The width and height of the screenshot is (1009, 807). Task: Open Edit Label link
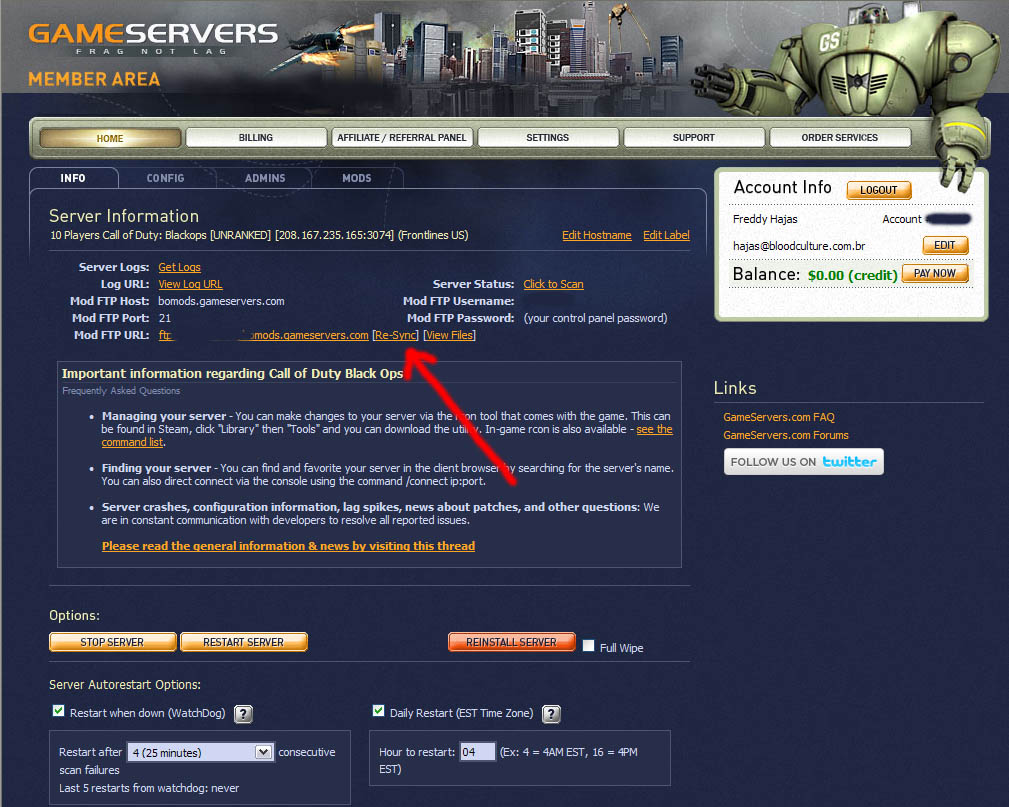pos(666,236)
